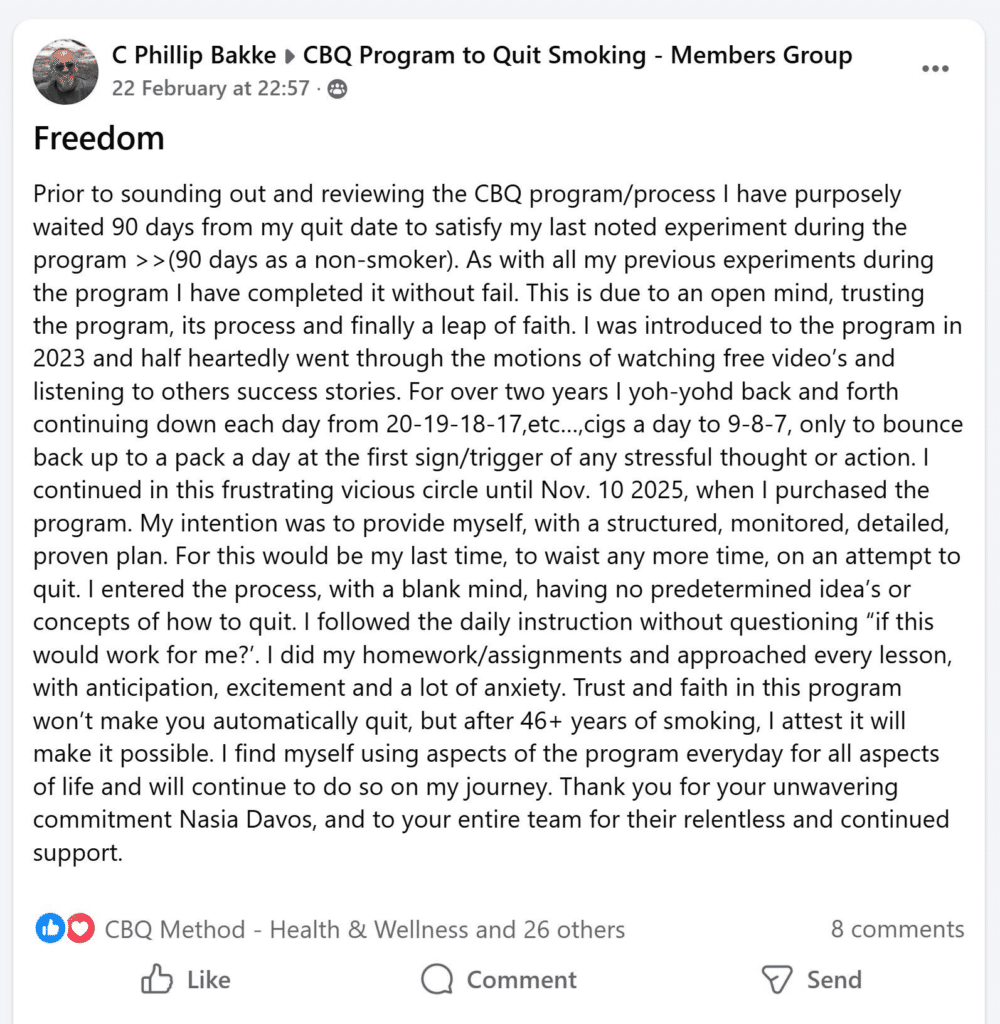
Task: Click the Send button
Action: click(x=812, y=980)
